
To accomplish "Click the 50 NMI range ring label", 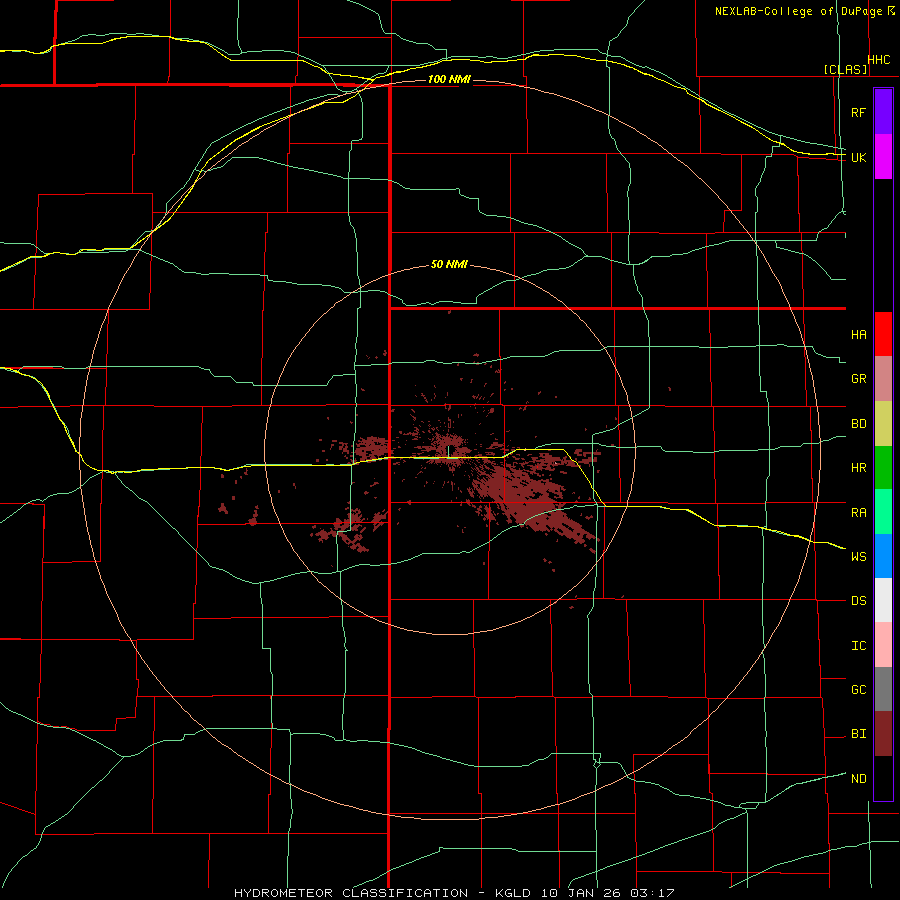I will [x=449, y=264].
